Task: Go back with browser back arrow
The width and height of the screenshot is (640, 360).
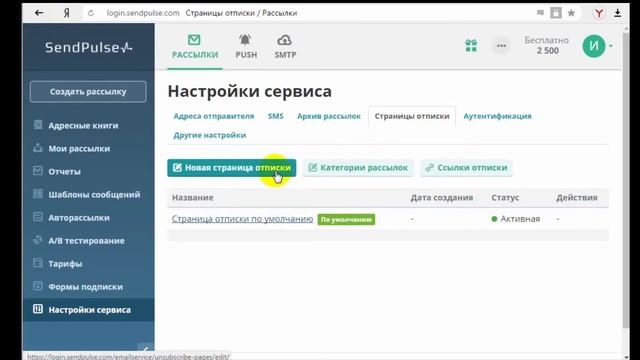Action: pos(39,13)
